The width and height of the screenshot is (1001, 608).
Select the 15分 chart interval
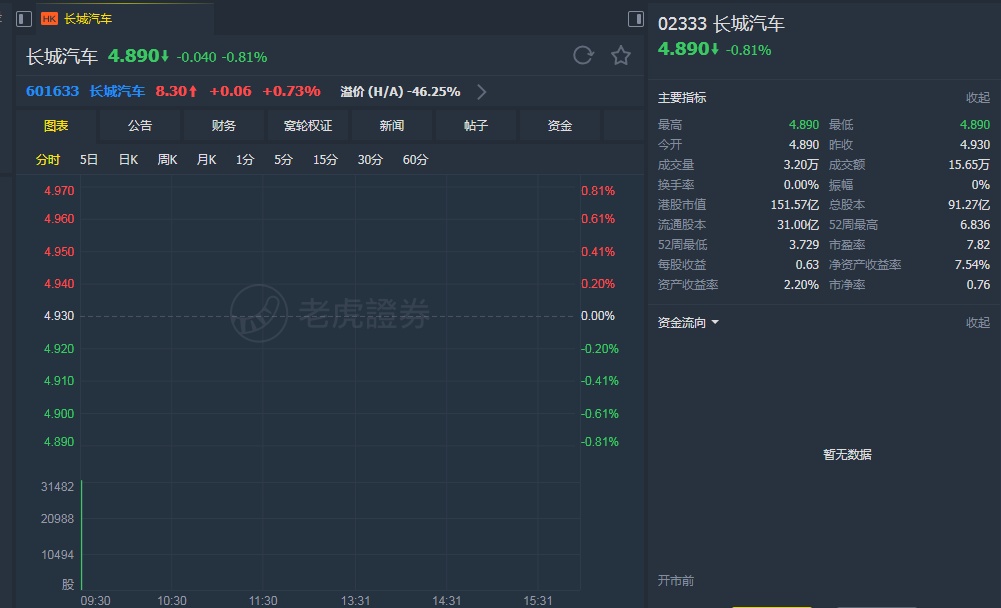pyautogui.click(x=325, y=160)
